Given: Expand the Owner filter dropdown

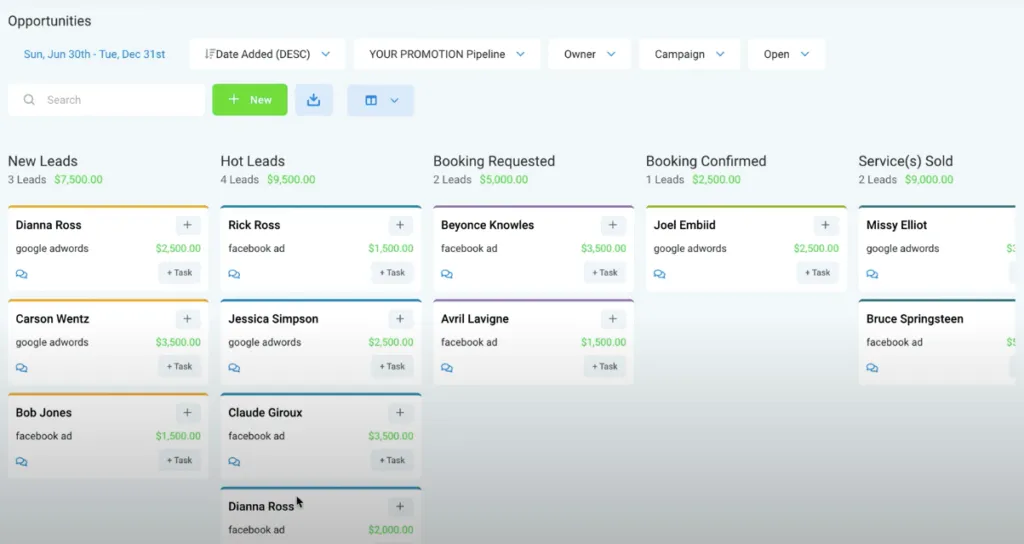Looking at the screenshot, I should point(588,54).
